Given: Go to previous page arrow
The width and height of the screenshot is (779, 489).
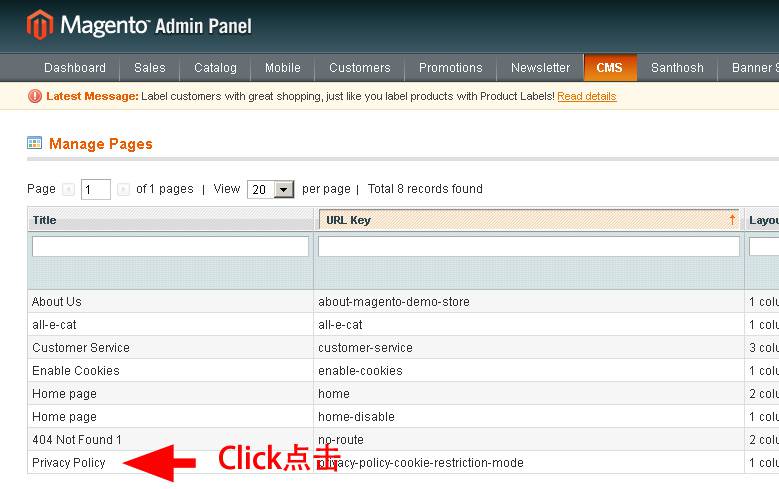Looking at the screenshot, I should pos(68,189).
